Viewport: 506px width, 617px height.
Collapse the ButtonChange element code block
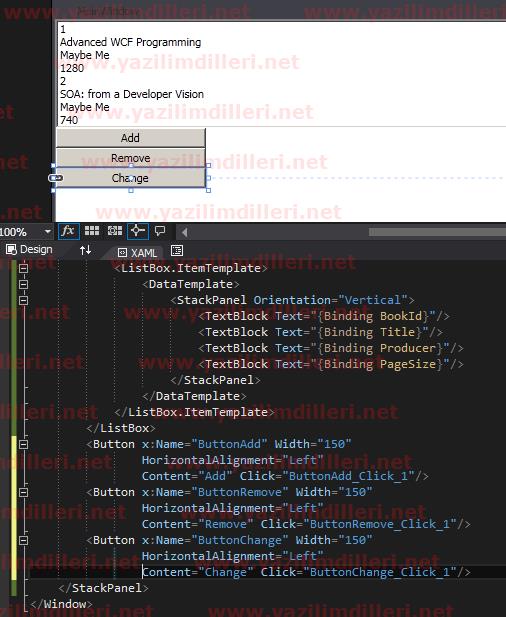[x=24, y=540]
